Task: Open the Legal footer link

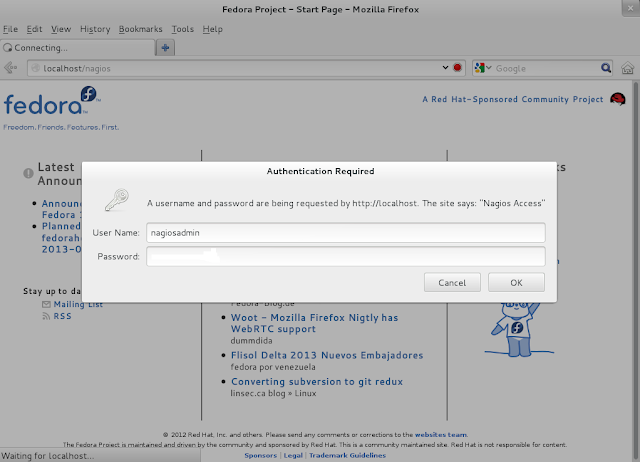Action: tap(293, 455)
